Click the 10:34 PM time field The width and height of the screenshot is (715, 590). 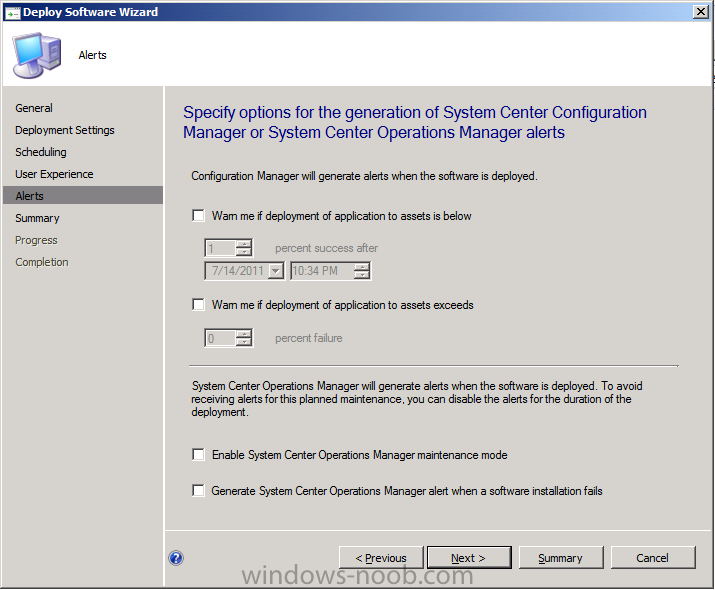point(322,271)
